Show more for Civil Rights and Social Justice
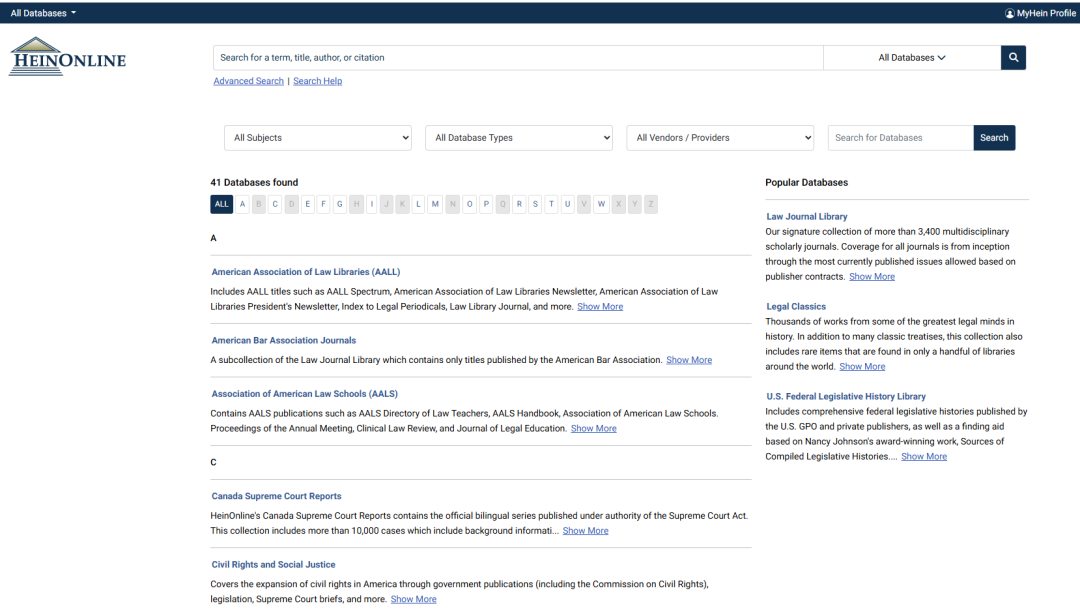1080x610 pixels. (x=413, y=599)
